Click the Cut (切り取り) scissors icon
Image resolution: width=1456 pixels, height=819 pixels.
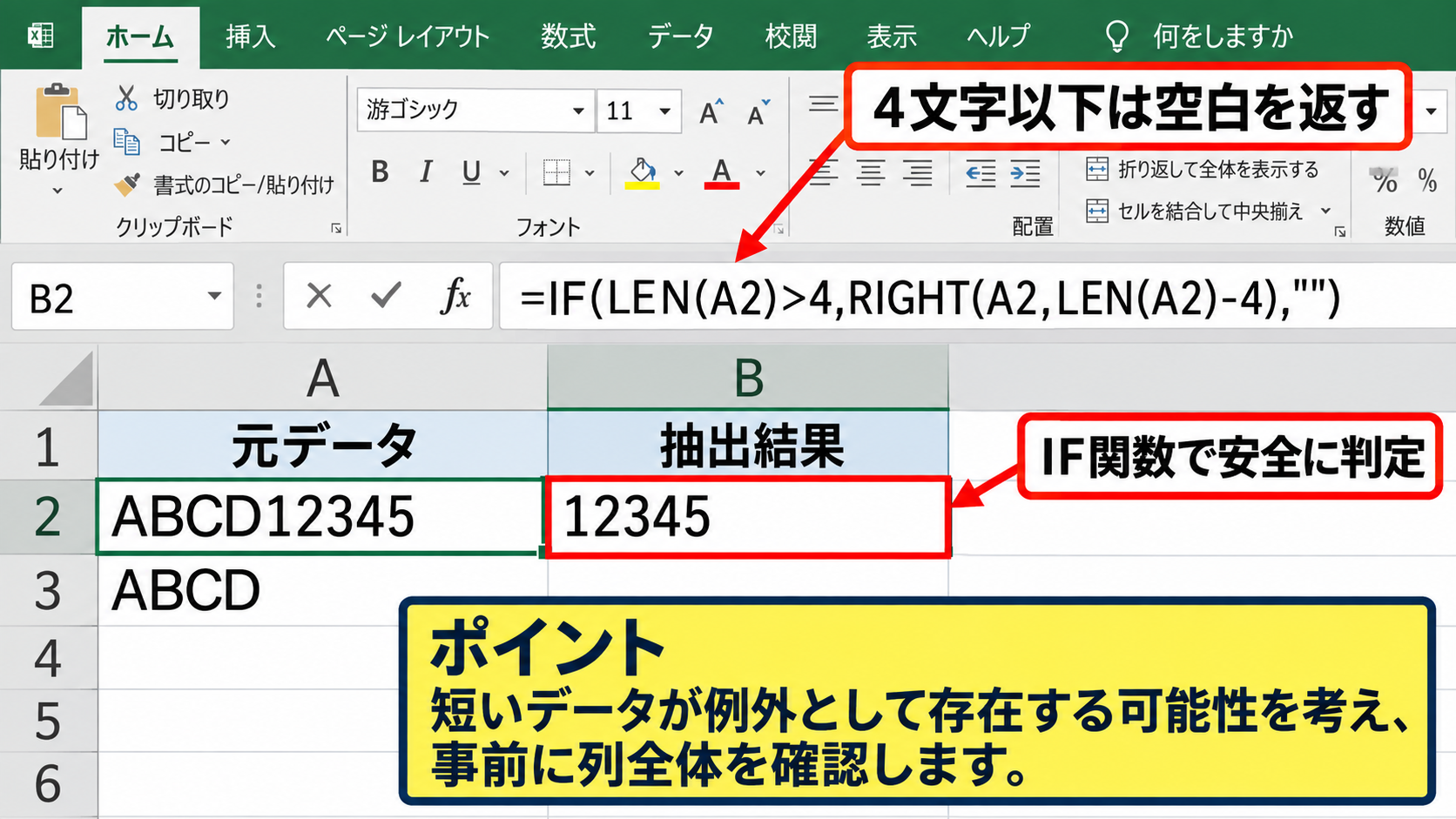(x=126, y=97)
